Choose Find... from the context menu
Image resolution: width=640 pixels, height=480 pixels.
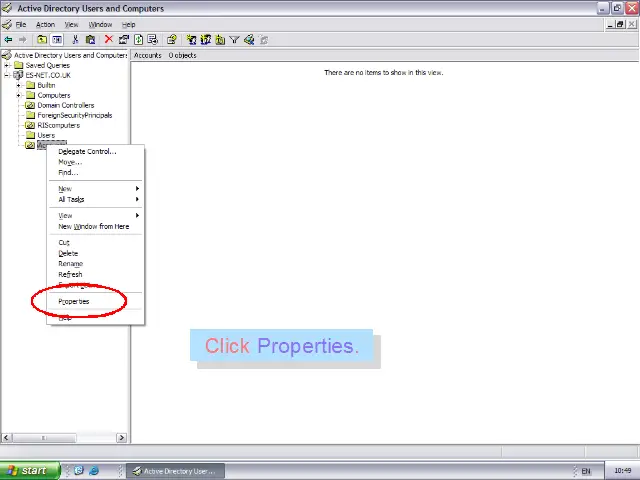[x=96, y=173]
